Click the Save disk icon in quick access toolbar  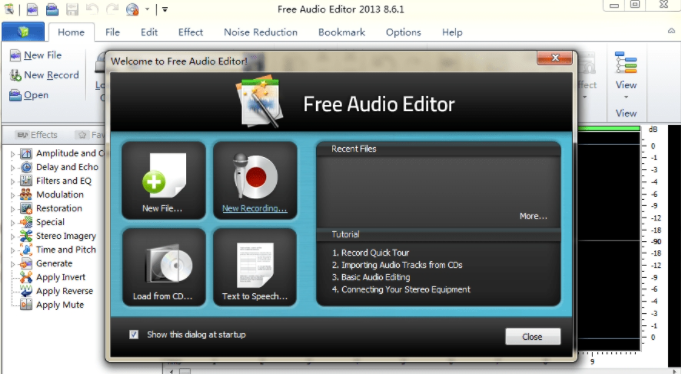(x=72, y=9)
